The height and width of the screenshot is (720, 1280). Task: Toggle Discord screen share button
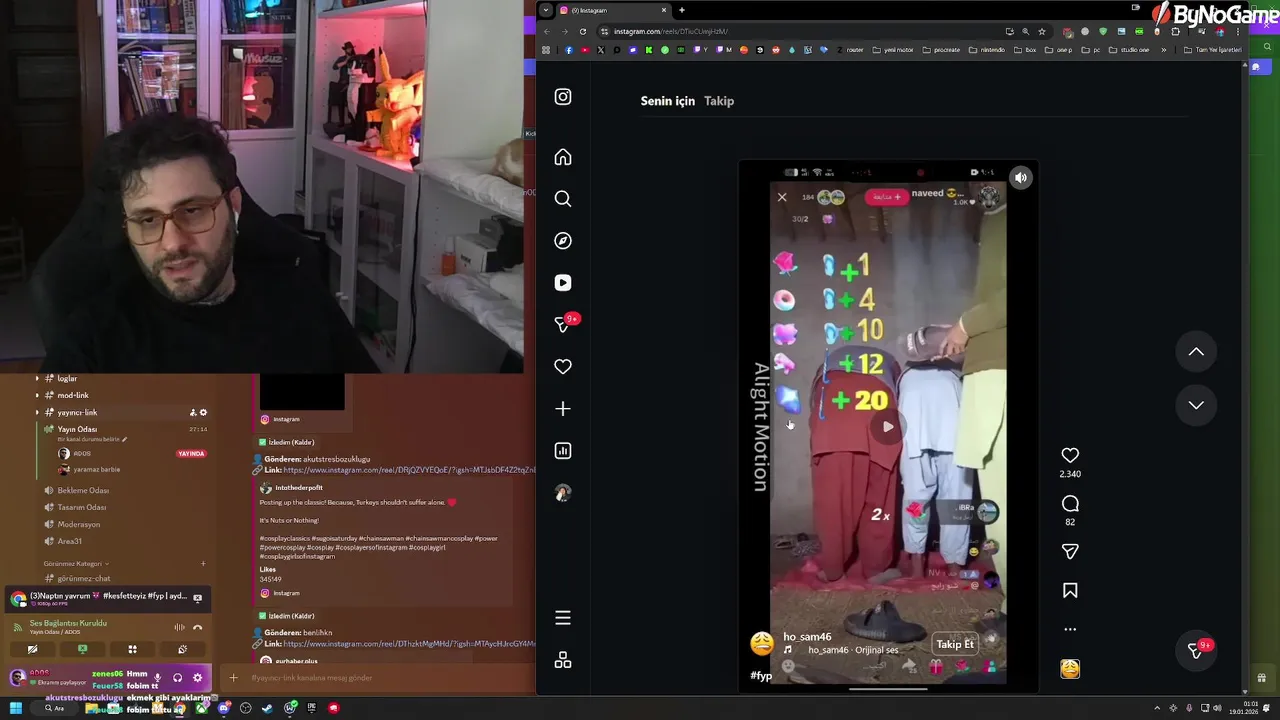click(82, 649)
